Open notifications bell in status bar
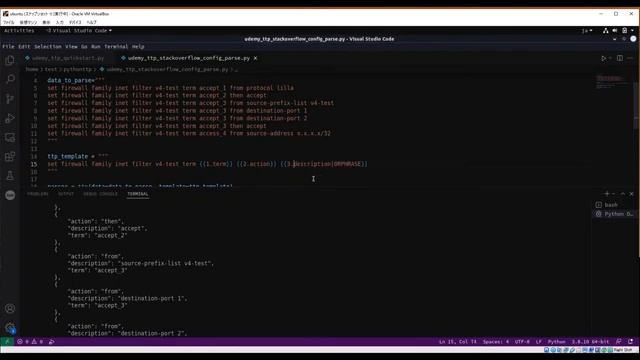The height and width of the screenshot is (360, 640). click(x=631, y=342)
